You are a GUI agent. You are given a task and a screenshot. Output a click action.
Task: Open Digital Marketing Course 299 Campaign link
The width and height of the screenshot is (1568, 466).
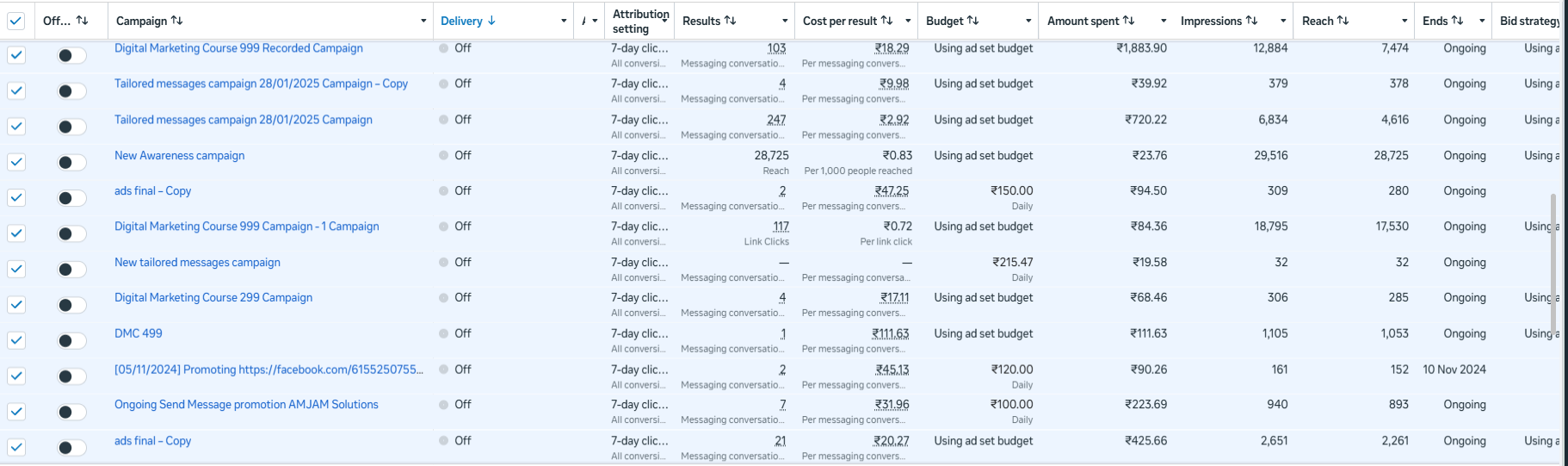pos(213,298)
